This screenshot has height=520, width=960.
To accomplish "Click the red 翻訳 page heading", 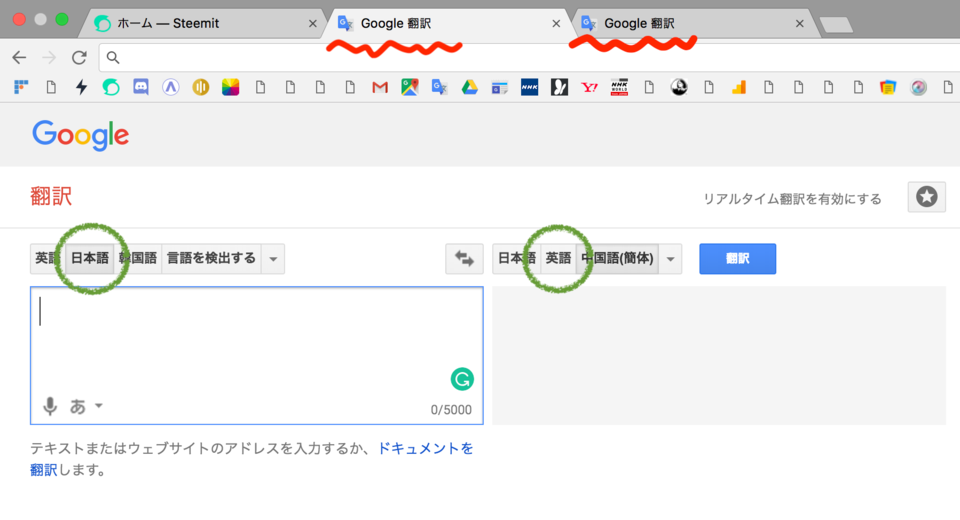I will click(51, 197).
